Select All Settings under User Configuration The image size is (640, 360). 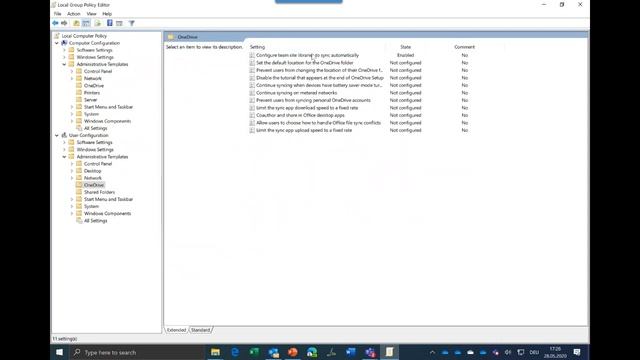click(96, 221)
